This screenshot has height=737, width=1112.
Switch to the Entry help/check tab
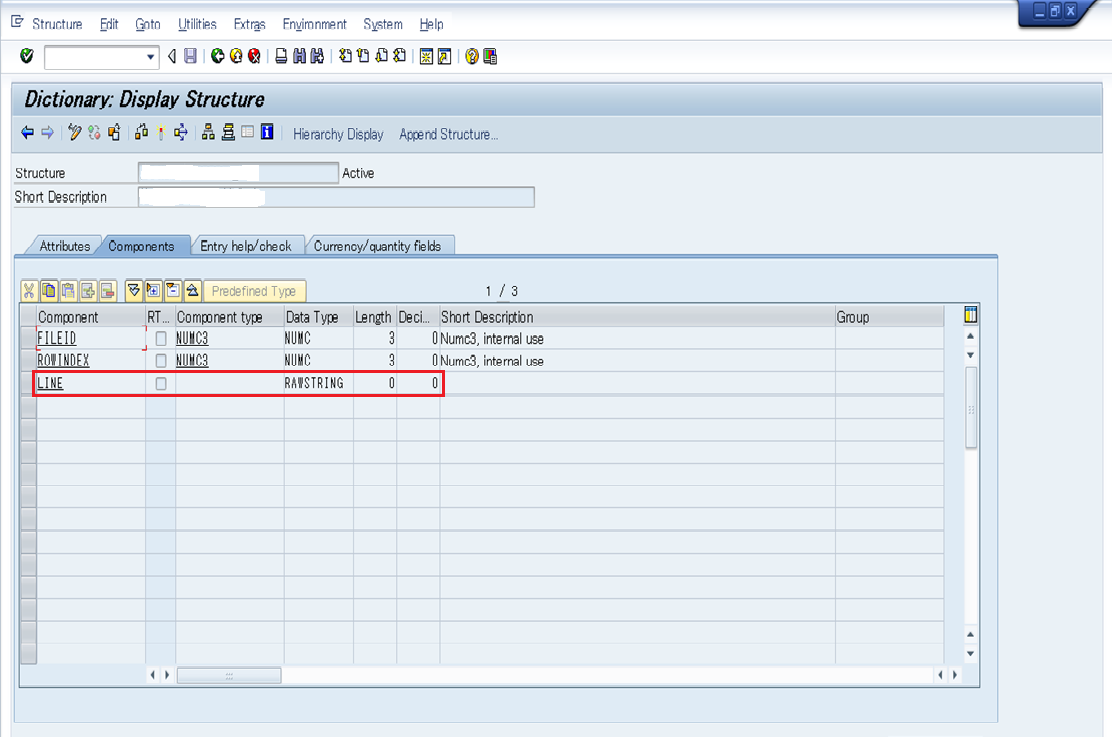246,246
